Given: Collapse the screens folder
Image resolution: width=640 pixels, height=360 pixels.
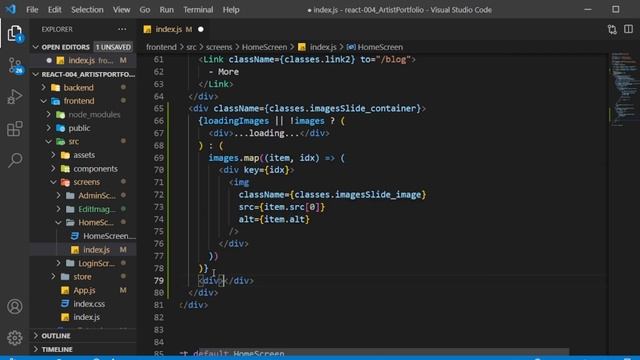Looking at the screenshot, I should (53, 182).
